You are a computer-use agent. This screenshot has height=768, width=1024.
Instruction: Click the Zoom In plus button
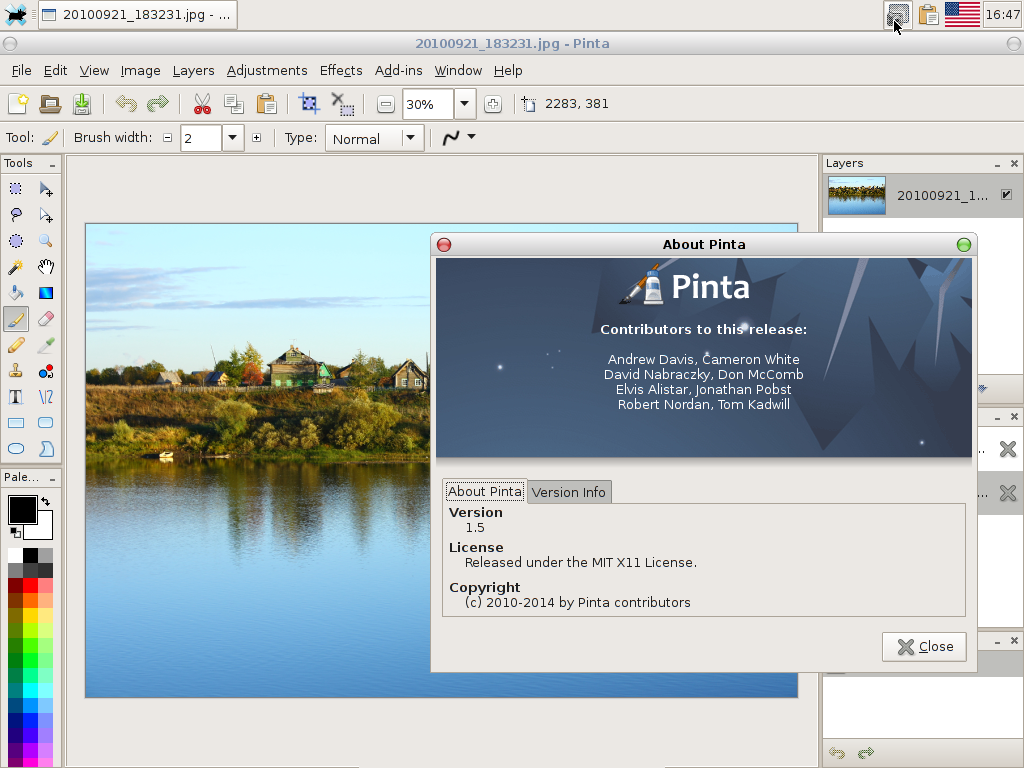point(493,104)
